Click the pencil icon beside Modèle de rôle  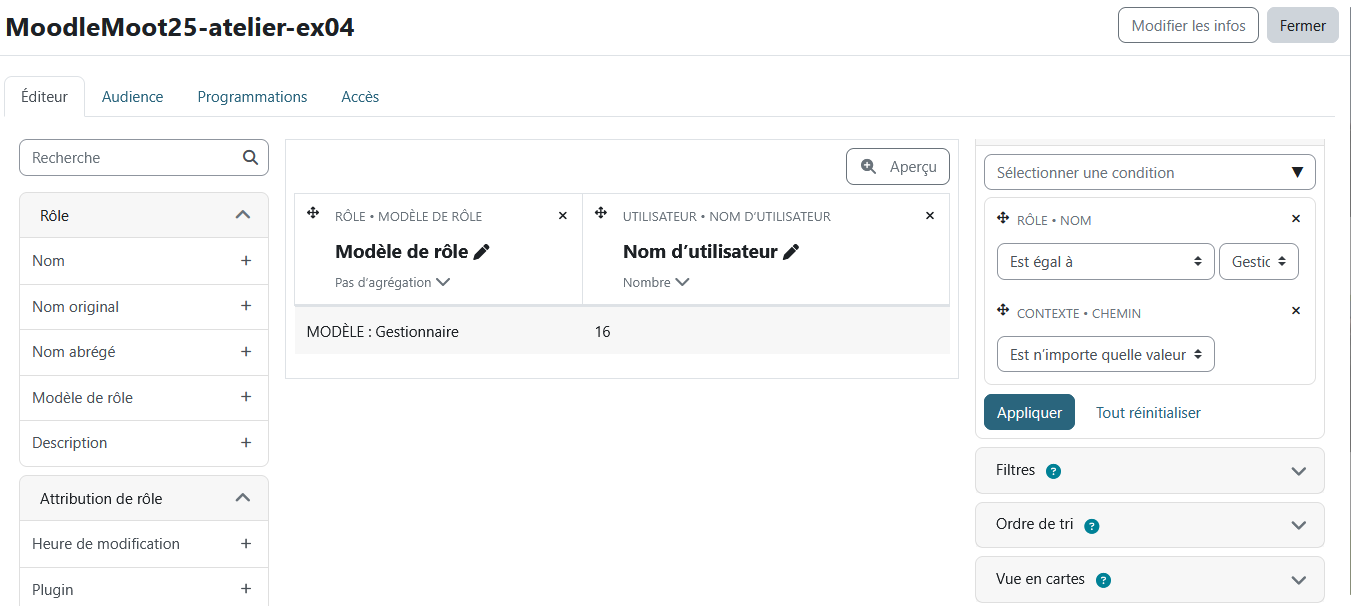click(x=483, y=252)
